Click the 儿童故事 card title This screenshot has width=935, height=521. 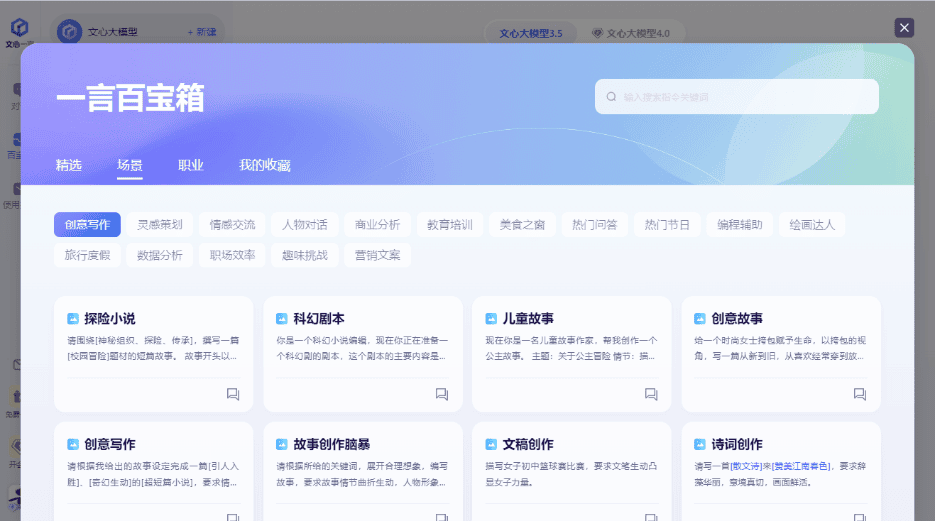point(528,318)
